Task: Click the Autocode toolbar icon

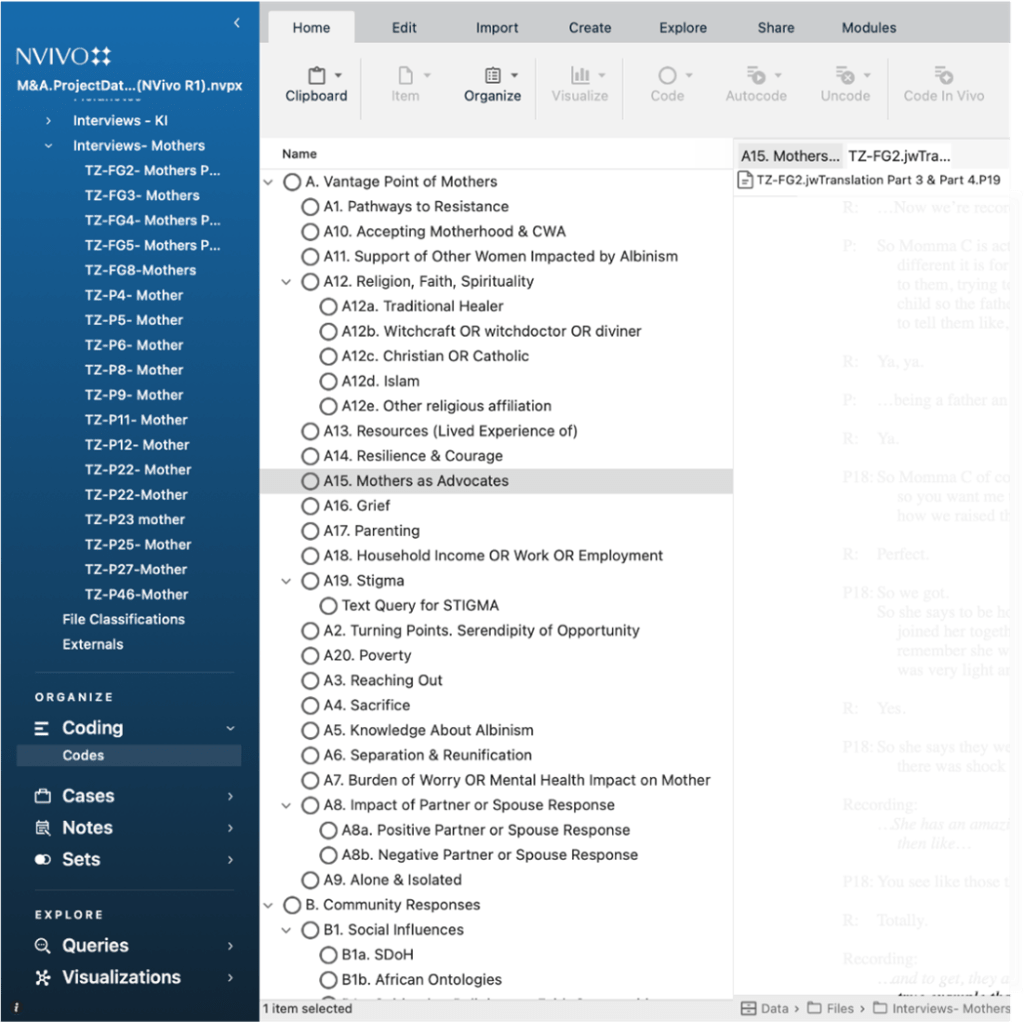Action: coord(757,76)
